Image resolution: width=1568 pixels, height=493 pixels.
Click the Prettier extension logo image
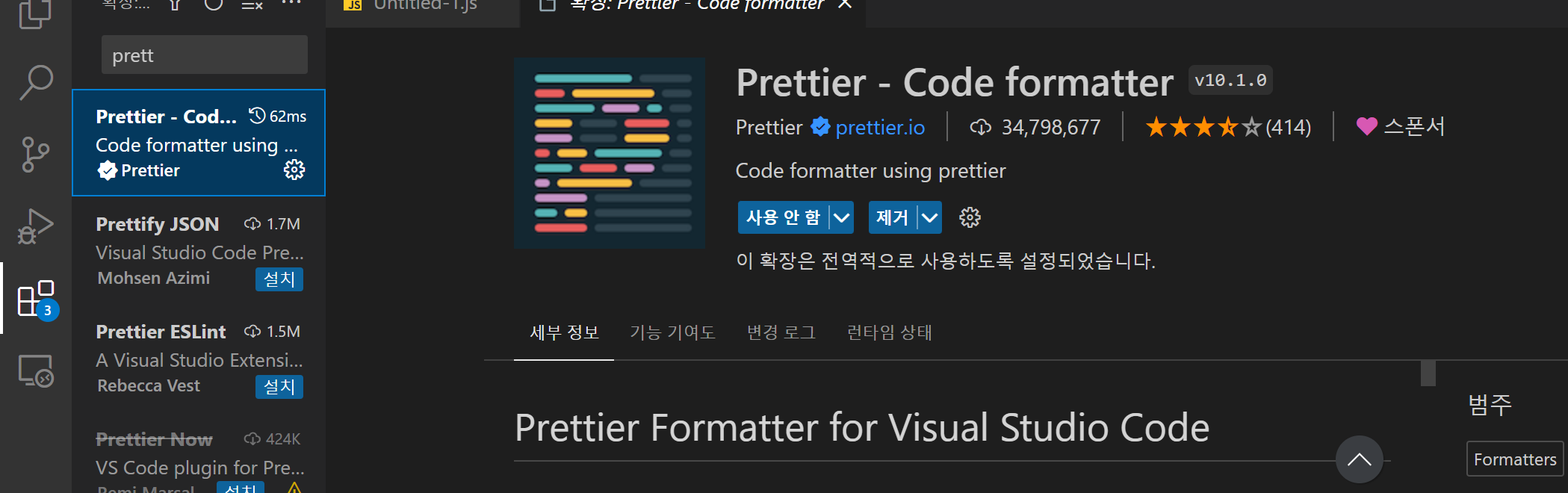(610, 153)
